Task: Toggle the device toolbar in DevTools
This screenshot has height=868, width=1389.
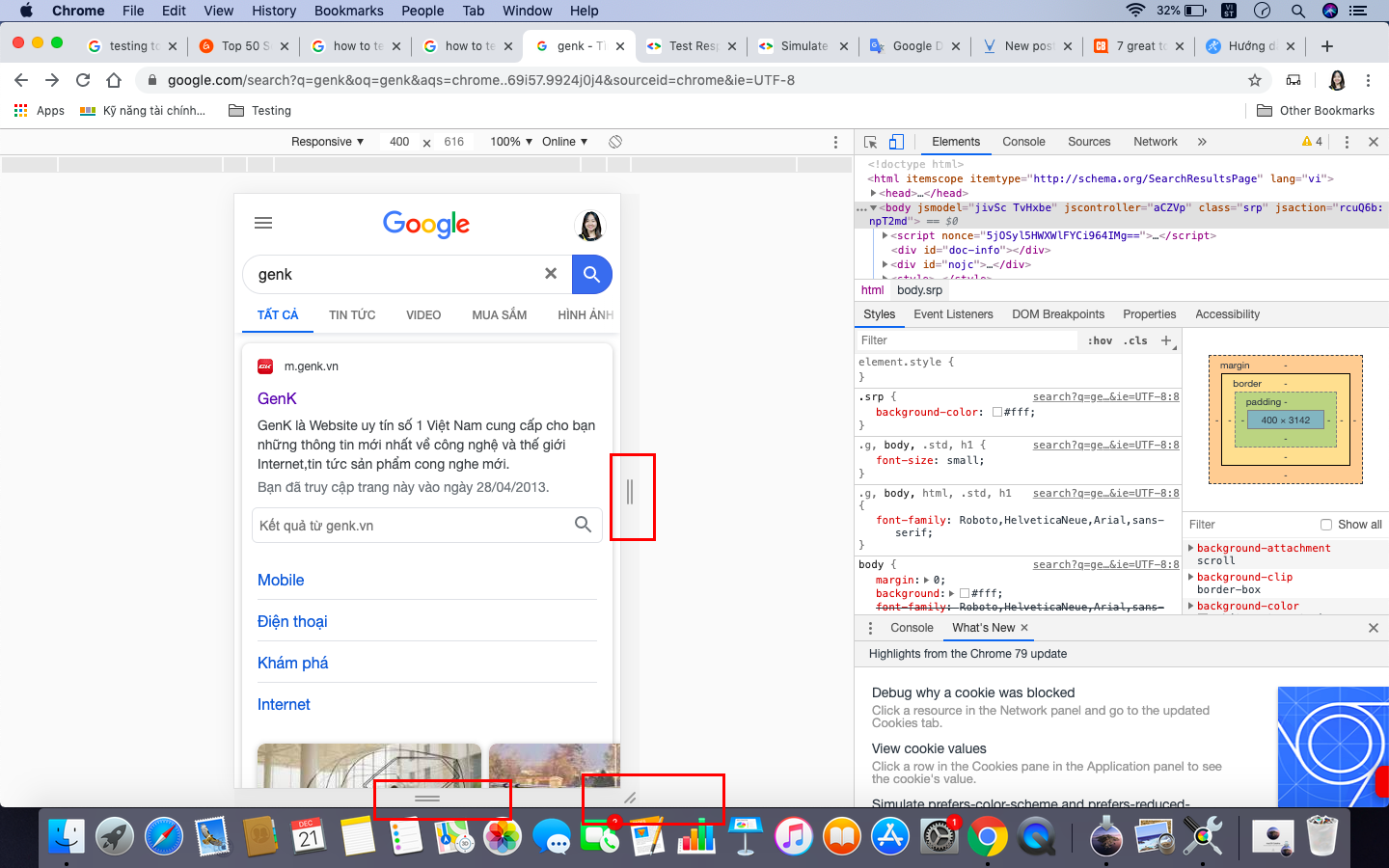Action: [896, 142]
